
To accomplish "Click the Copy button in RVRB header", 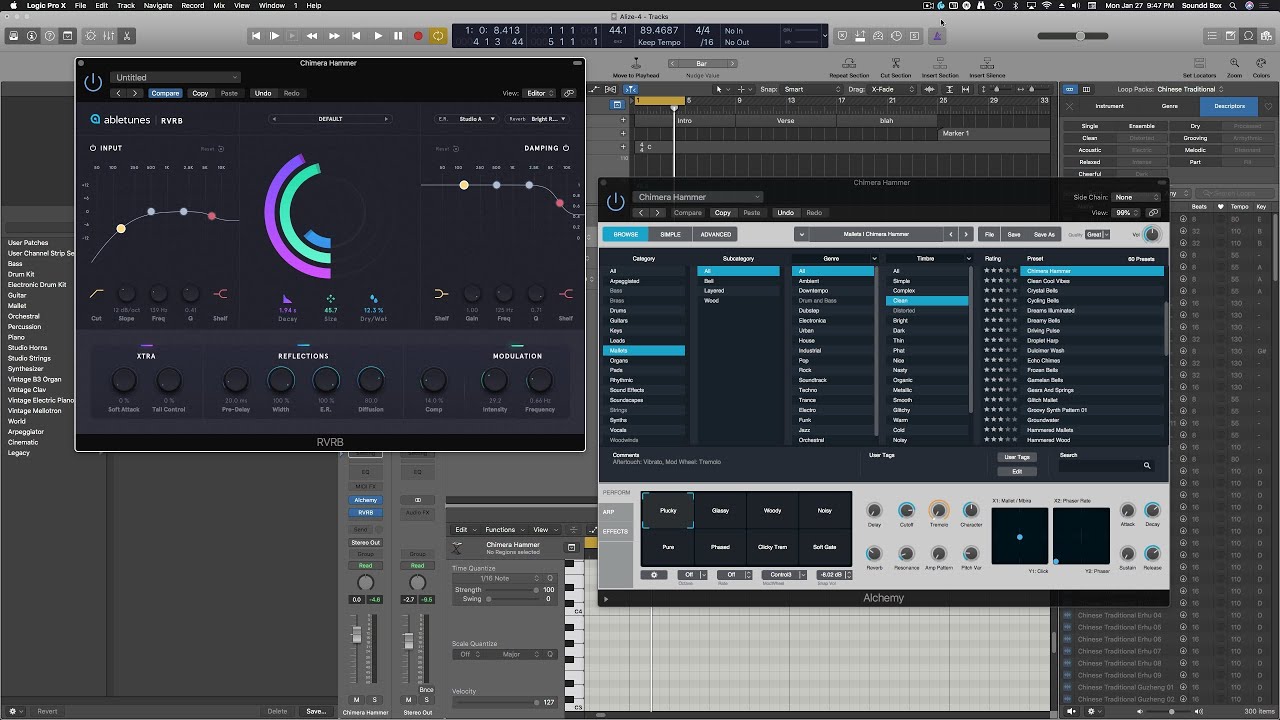I will [200, 93].
